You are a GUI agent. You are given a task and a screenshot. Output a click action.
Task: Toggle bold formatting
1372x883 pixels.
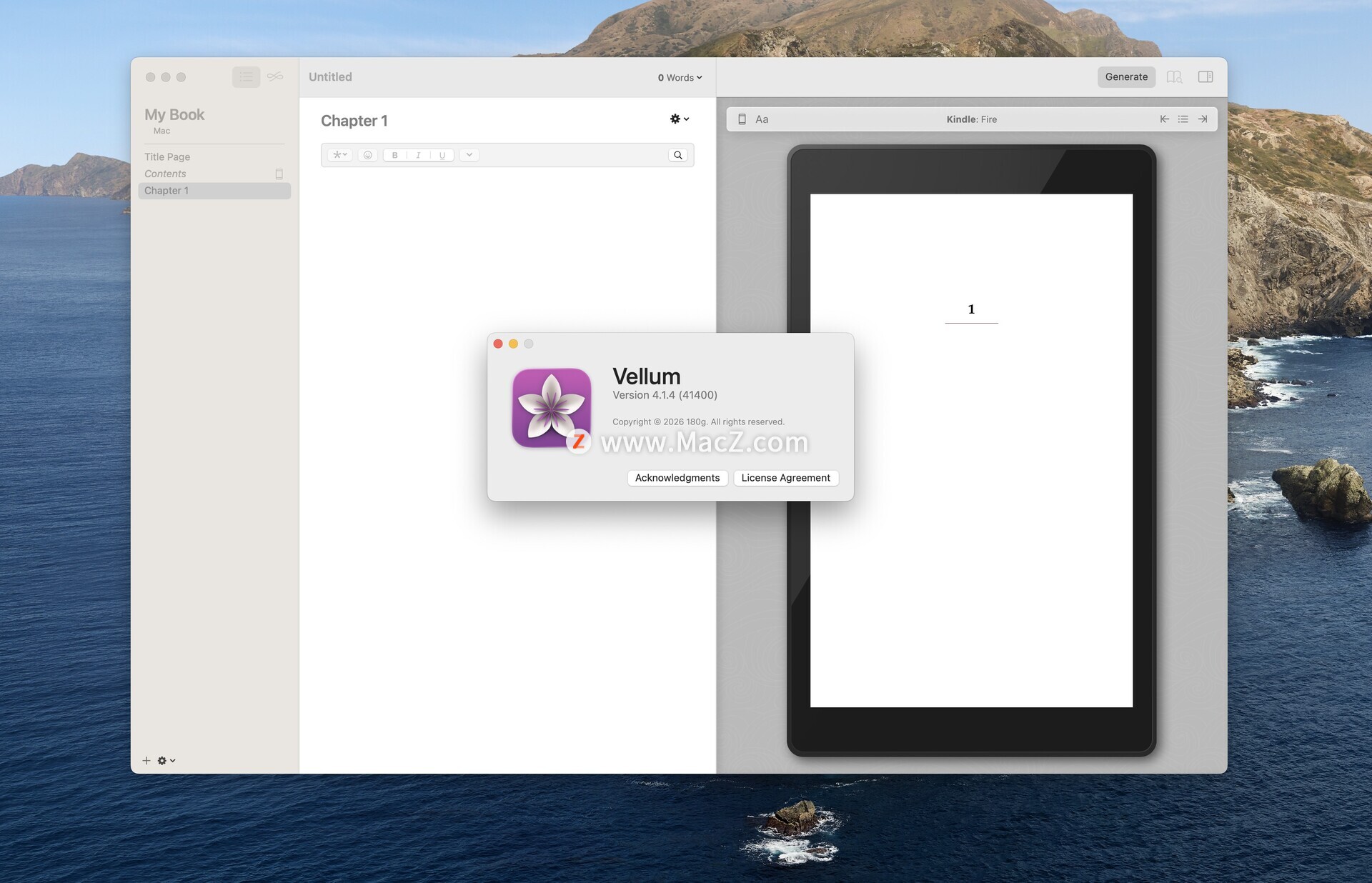(x=395, y=155)
